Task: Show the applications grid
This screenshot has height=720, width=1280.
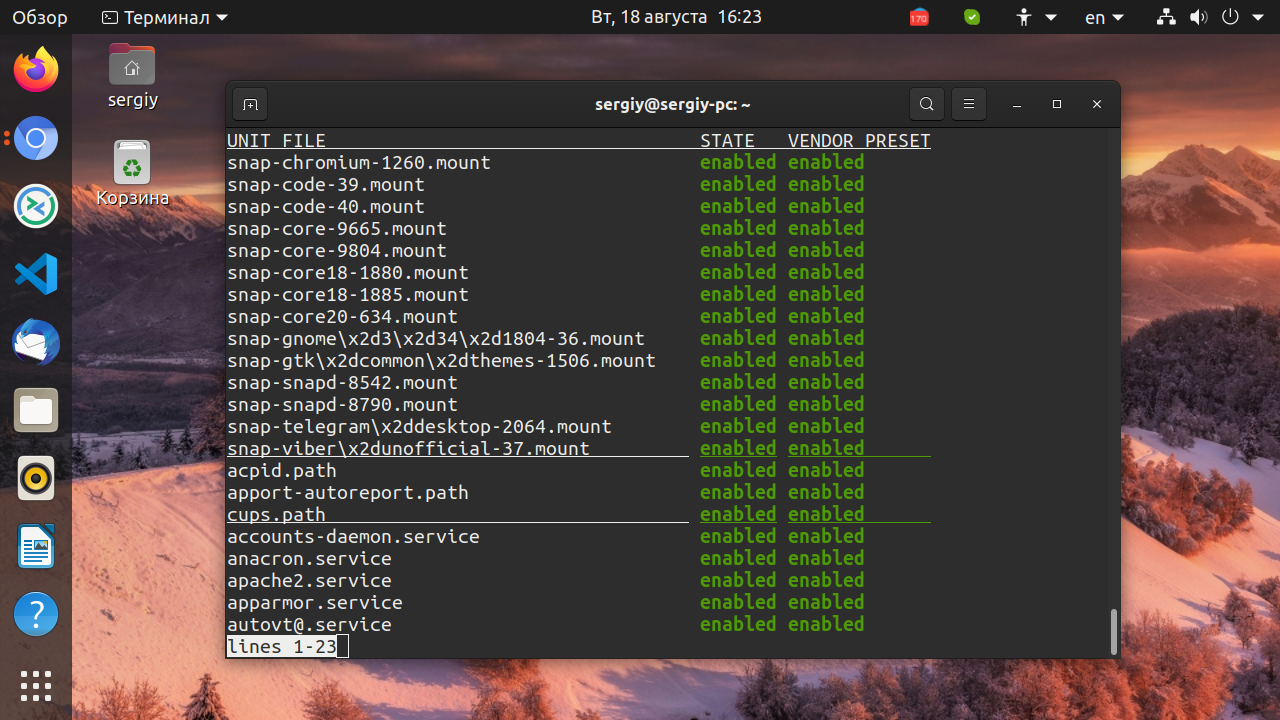Action: click(36, 686)
